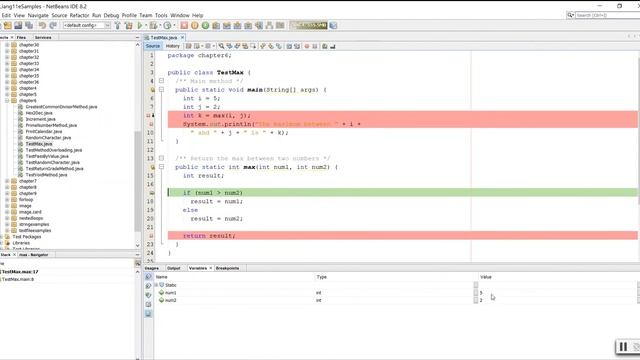Minimize the Projects panel group
Viewport: 640px width, 360px height.
[x=137, y=37]
